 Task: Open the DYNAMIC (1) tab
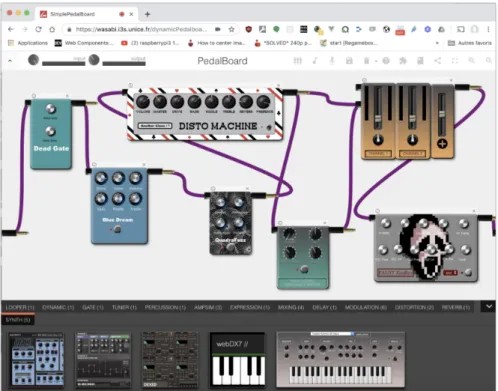coord(58,307)
